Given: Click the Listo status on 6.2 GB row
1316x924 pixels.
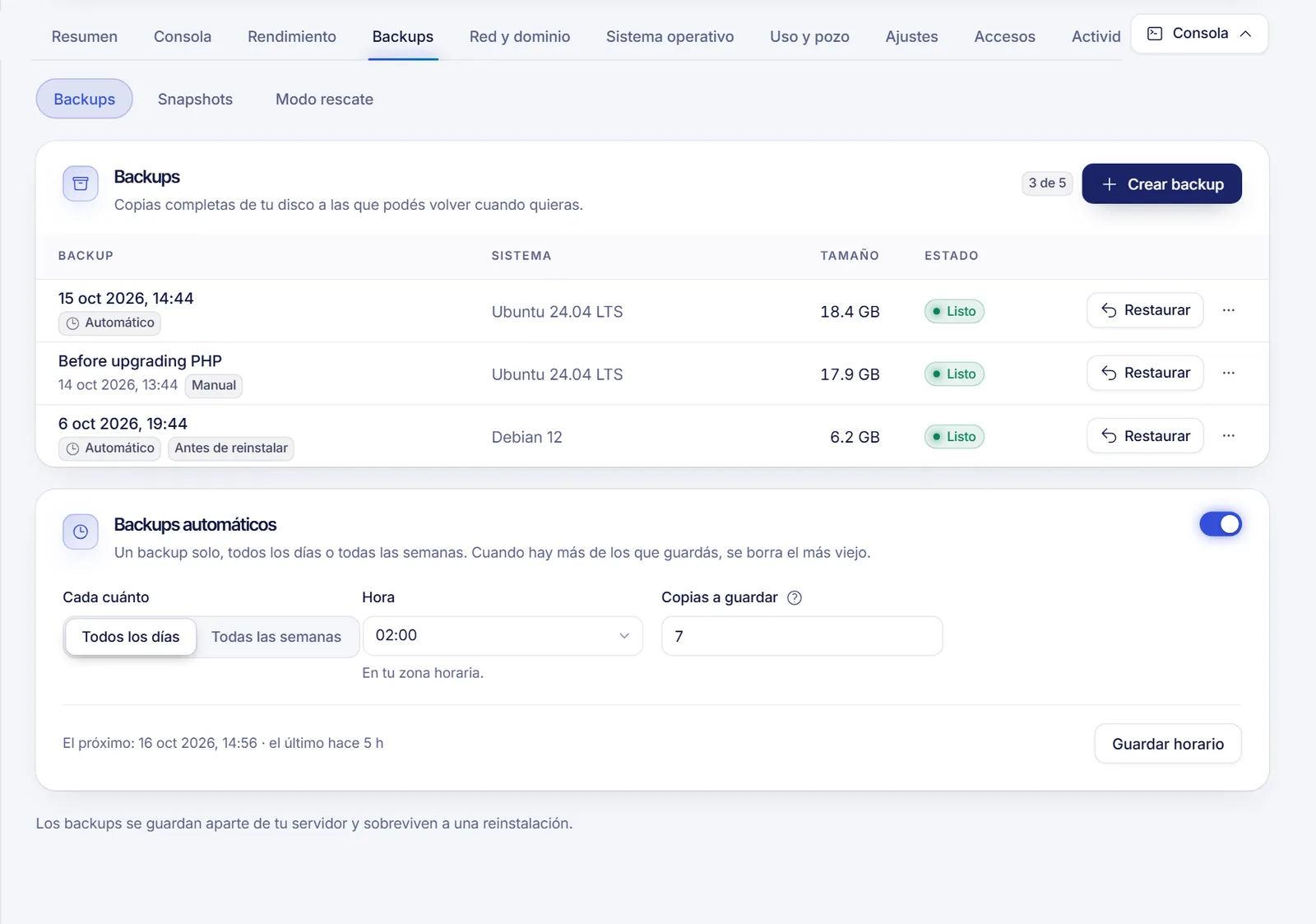Looking at the screenshot, I should 954,437.
